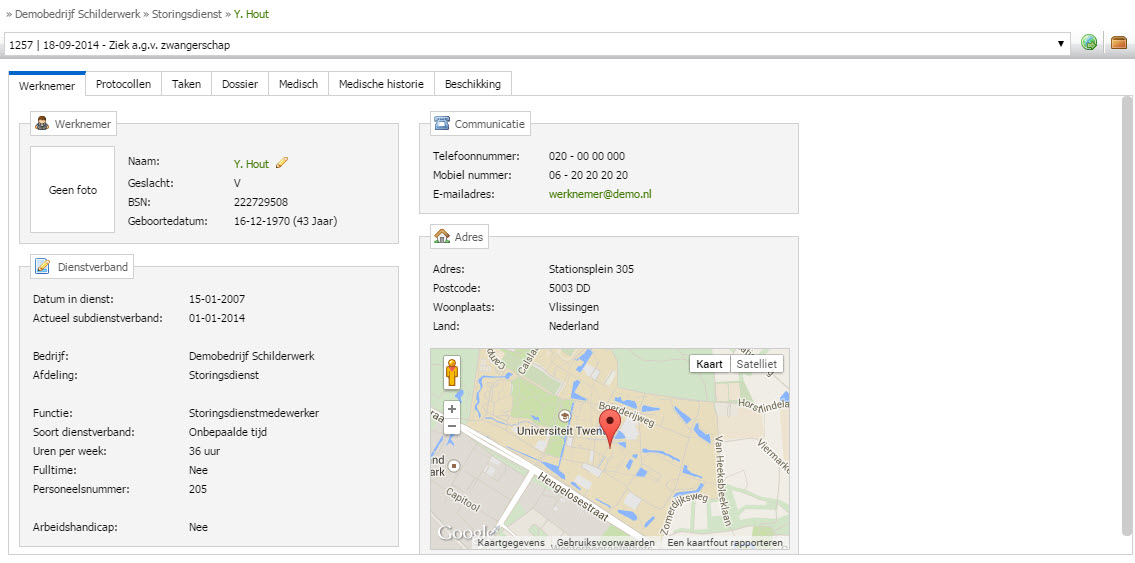The image size is (1135, 563).
Task: Click the Adres house icon
Action: [x=442, y=235]
